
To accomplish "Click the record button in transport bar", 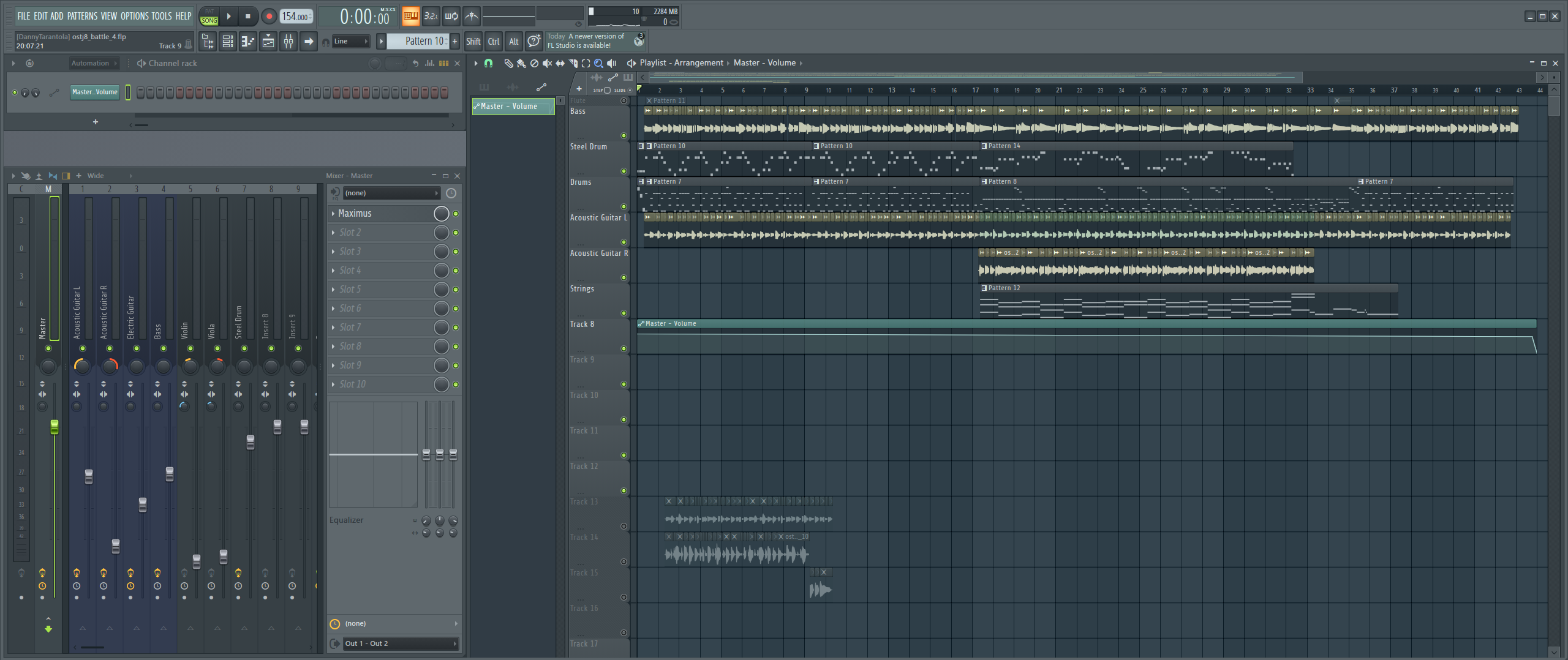I will 268,17.
